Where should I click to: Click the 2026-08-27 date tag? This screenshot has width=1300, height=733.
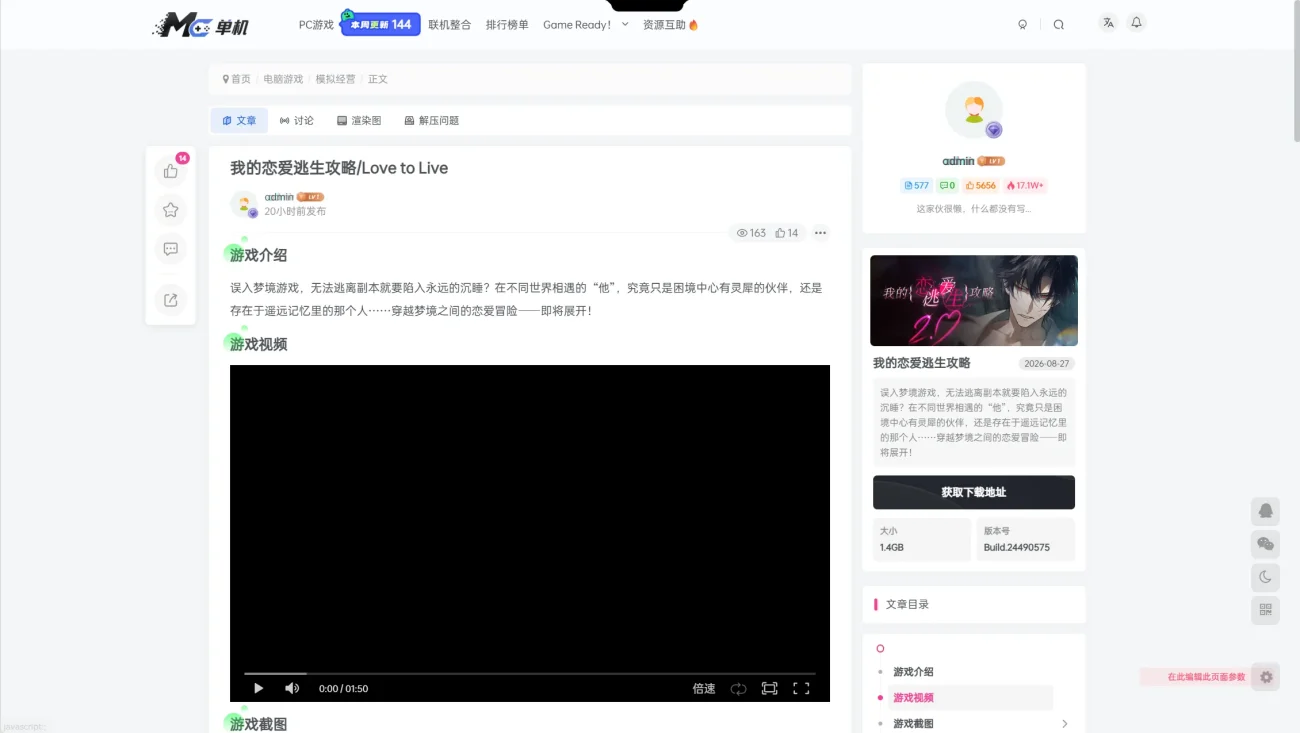click(x=1047, y=364)
